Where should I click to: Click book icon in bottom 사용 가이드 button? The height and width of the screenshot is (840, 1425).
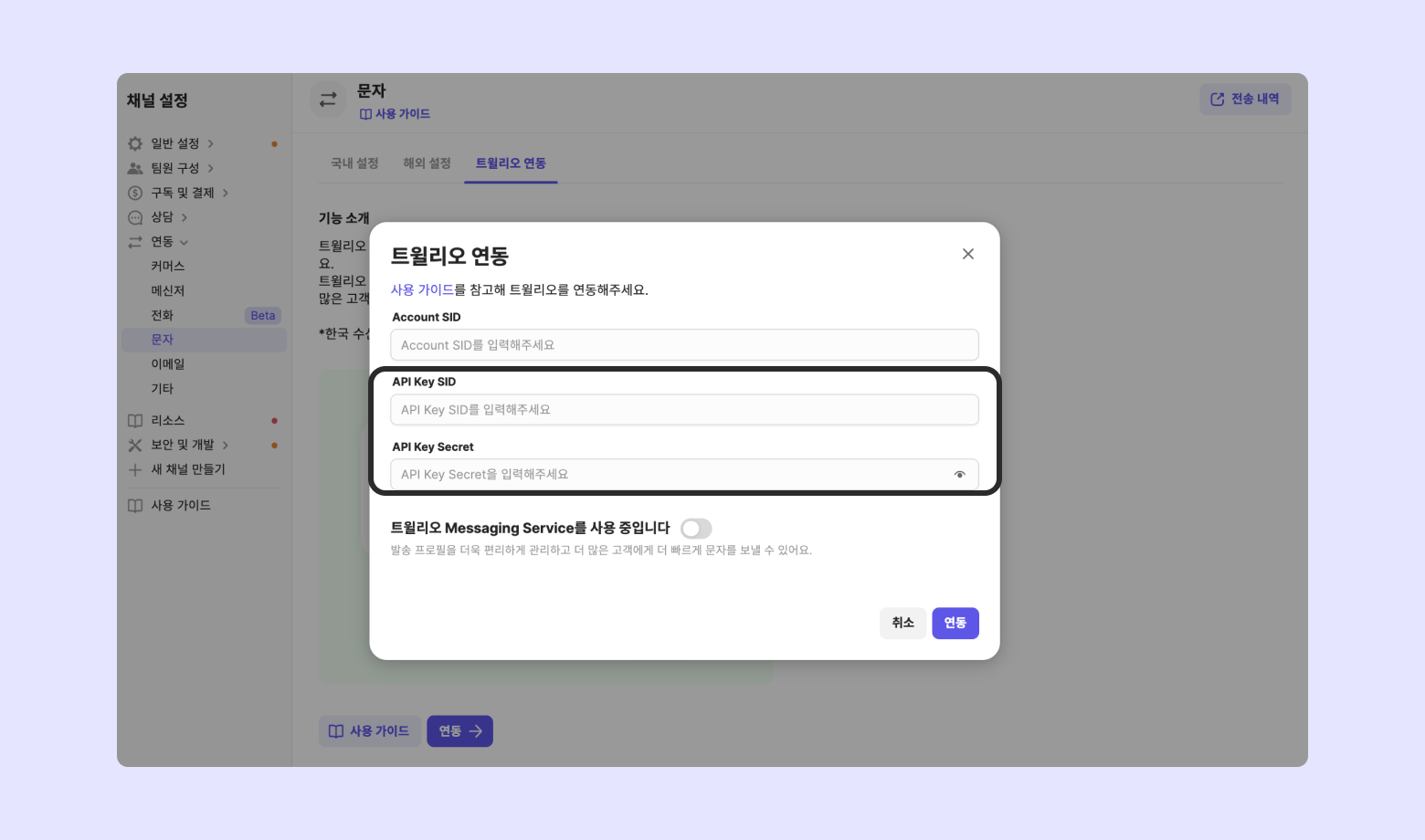(336, 731)
